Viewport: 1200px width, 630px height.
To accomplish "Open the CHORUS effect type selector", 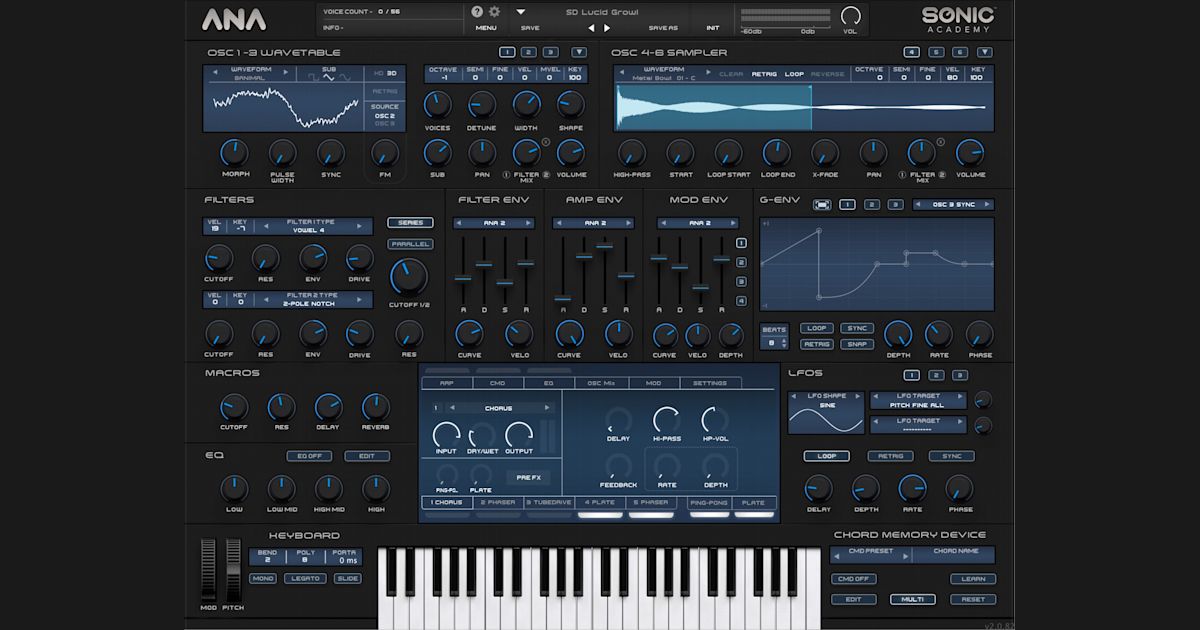I will coord(499,408).
